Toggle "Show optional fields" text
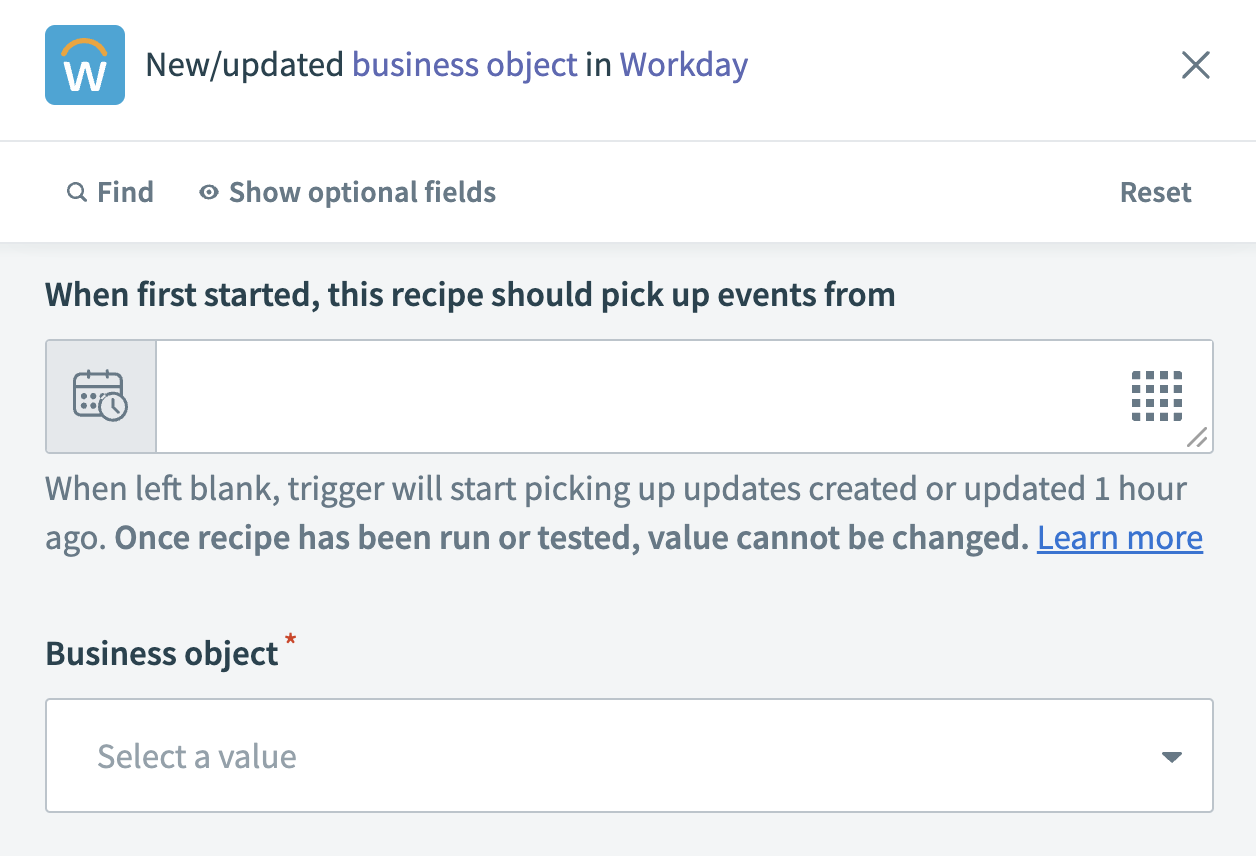Screen dimensions: 1256x856 (362, 192)
